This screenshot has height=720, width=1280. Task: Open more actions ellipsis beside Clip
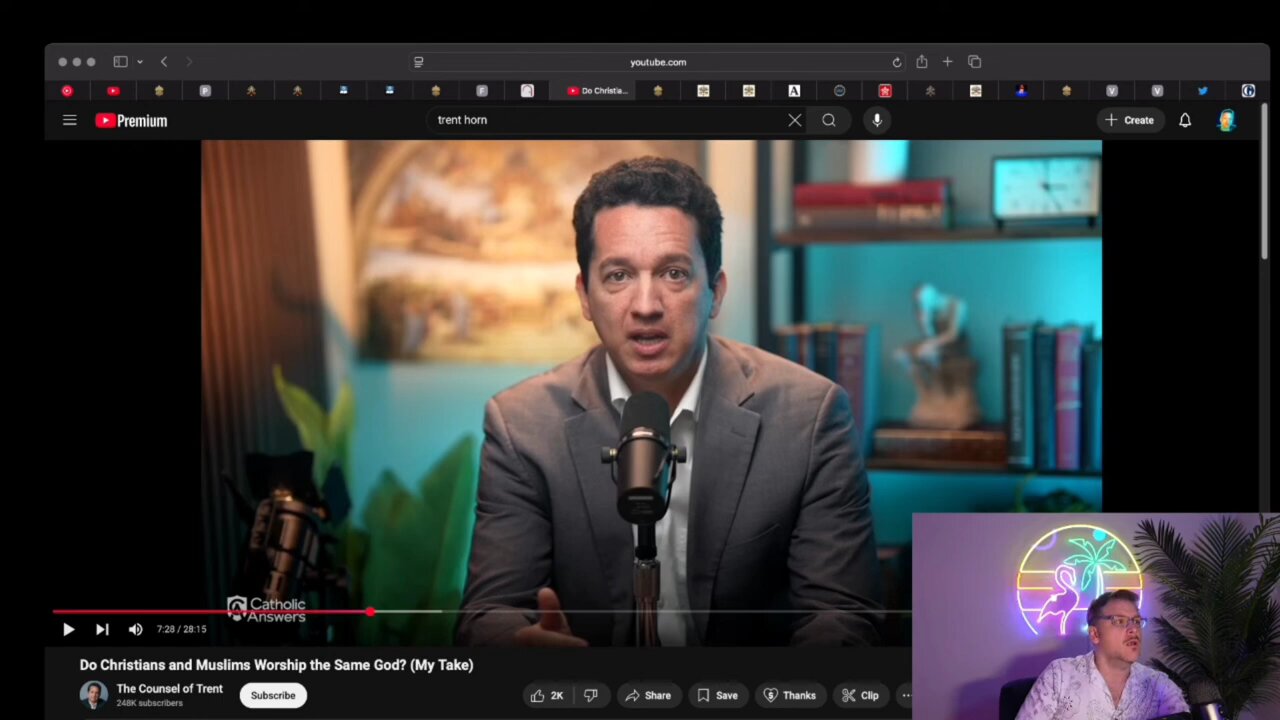pyautogui.click(x=906, y=695)
